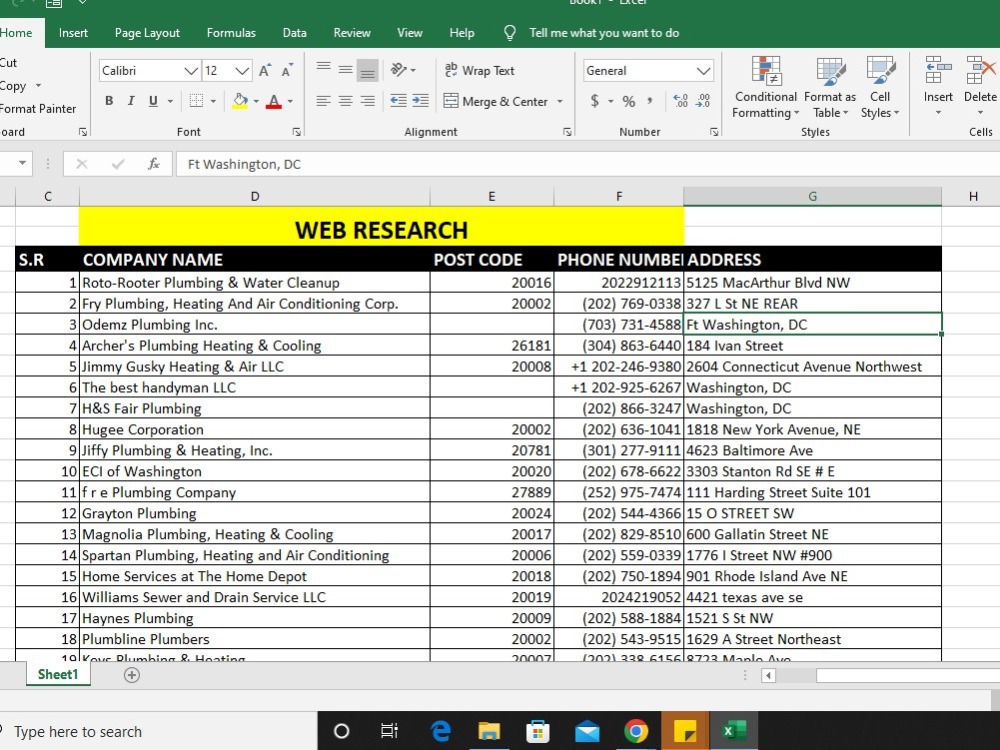Click formula bar text Ft Washington, DC
Screen dimensions: 1000x750
pyautogui.click(x=244, y=165)
